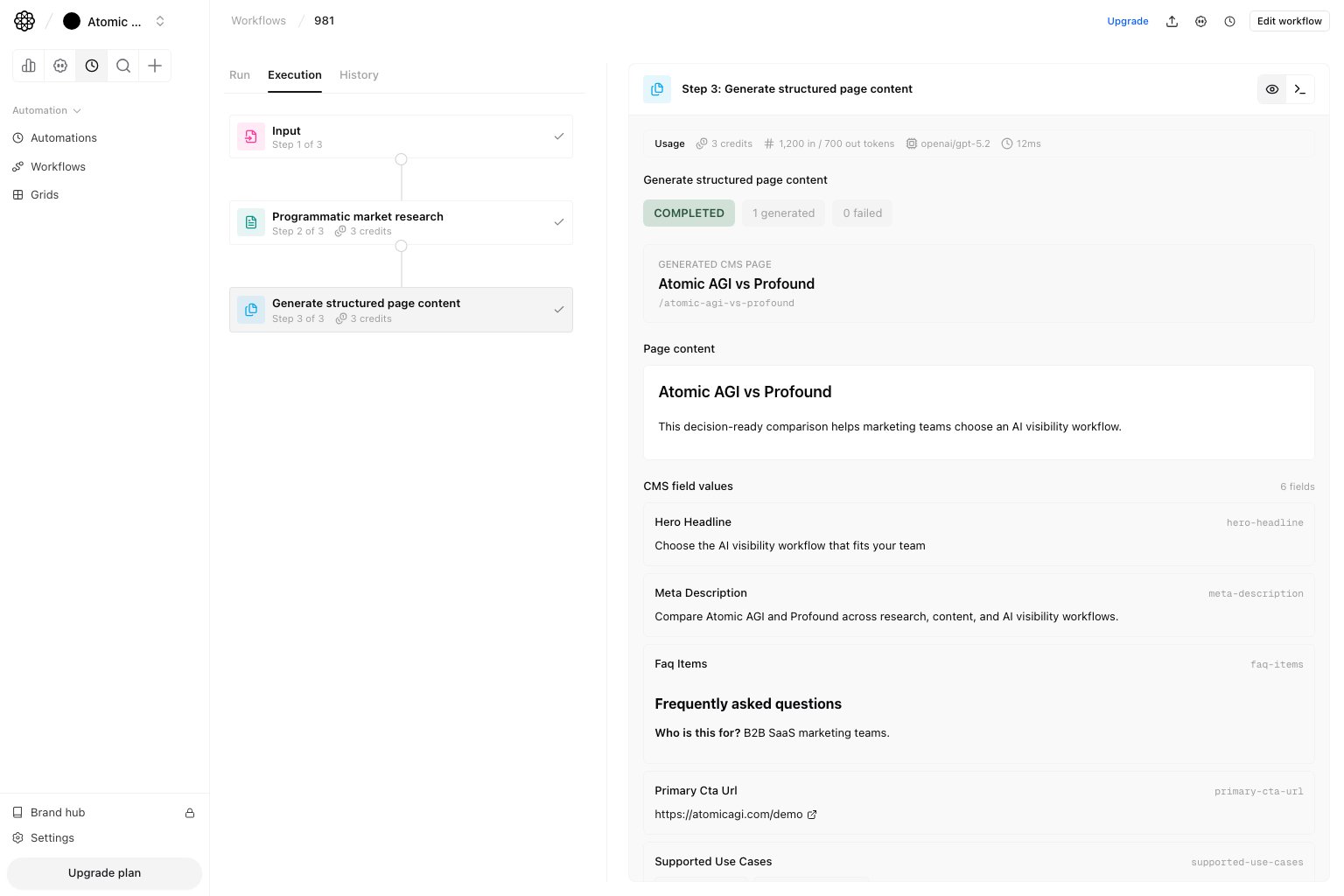1344x896 pixels.
Task: Click the green document step icon
Action: pyautogui.click(x=251, y=222)
